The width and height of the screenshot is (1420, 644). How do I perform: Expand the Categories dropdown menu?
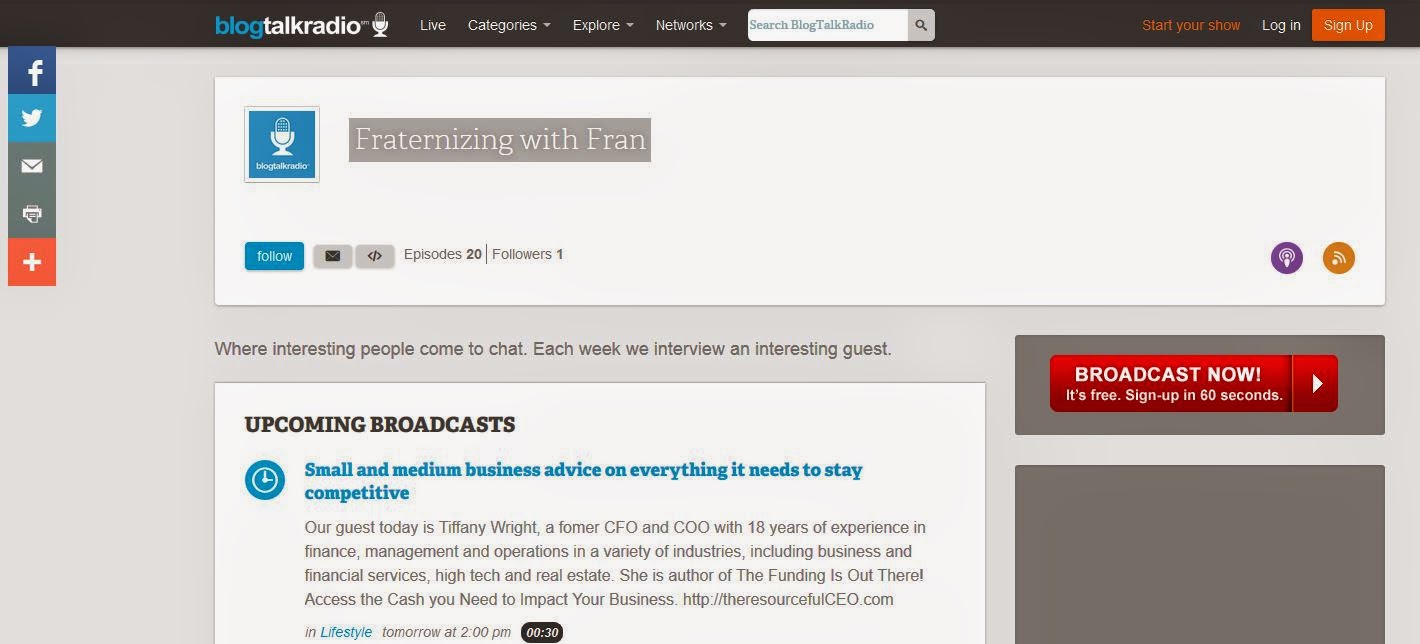509,25
